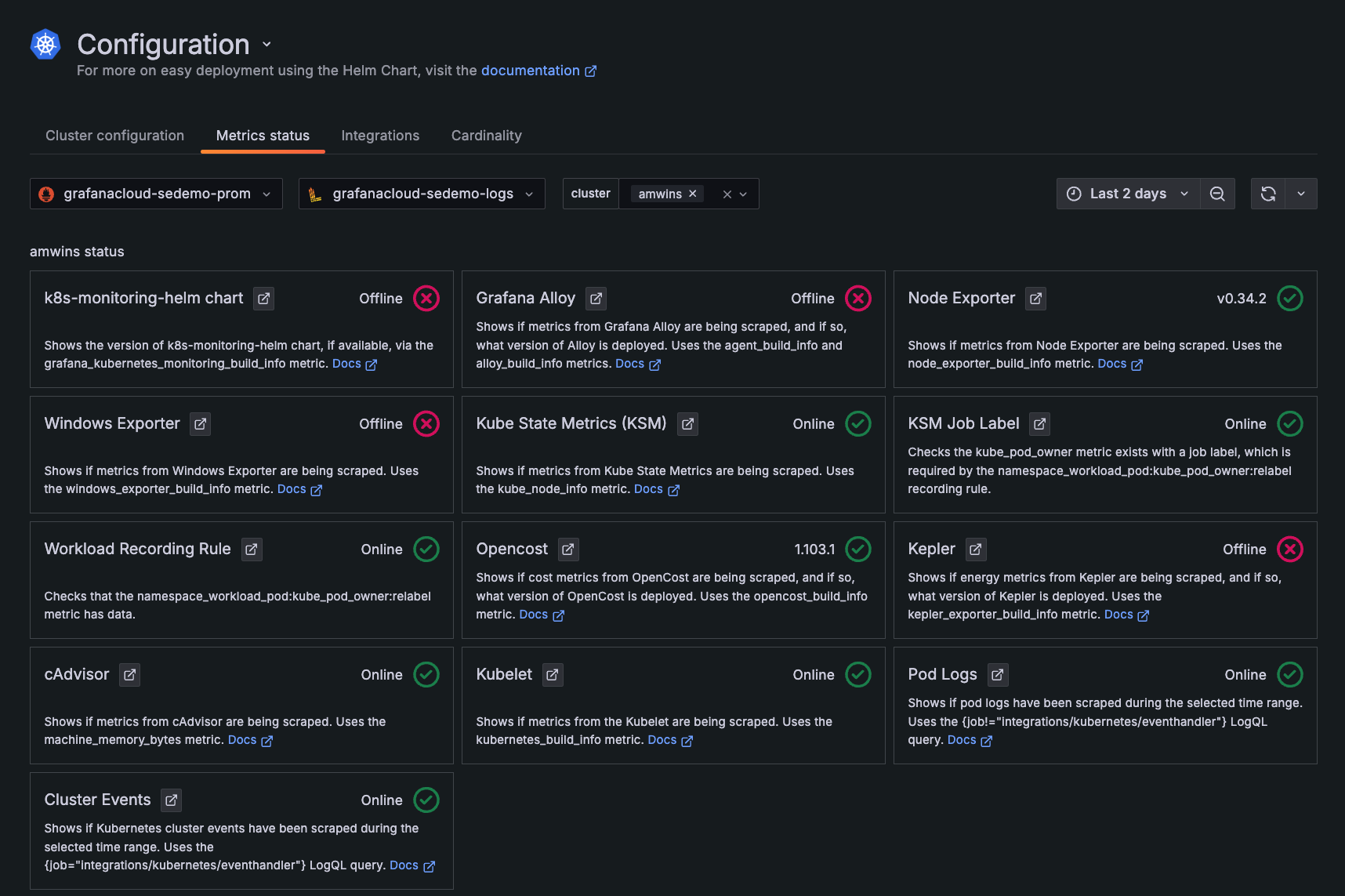1345x896 pixels.
Task: Click external link icon beside Node Exporter
Action: (1035, 299)
